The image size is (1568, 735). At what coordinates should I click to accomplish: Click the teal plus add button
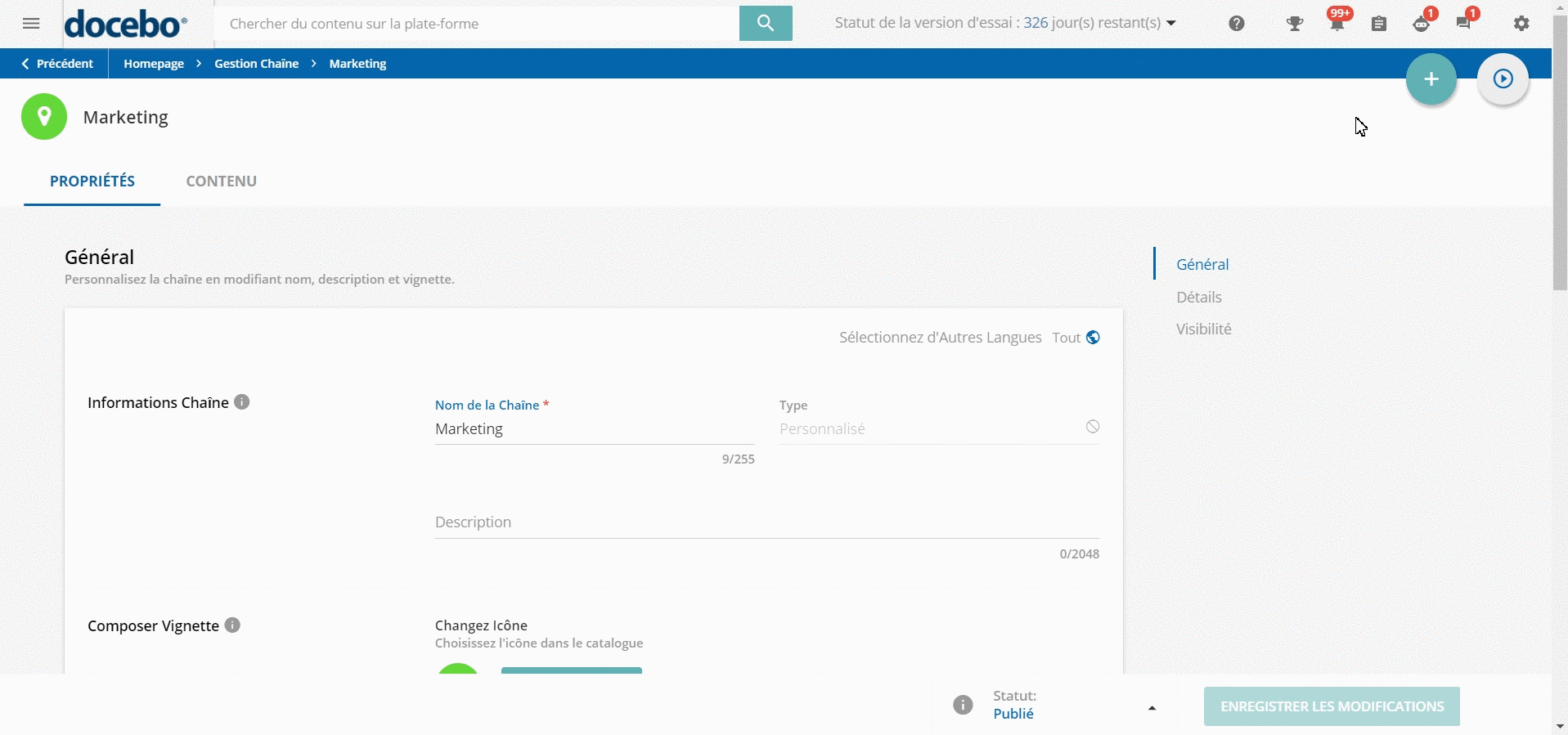(1431, 79)
